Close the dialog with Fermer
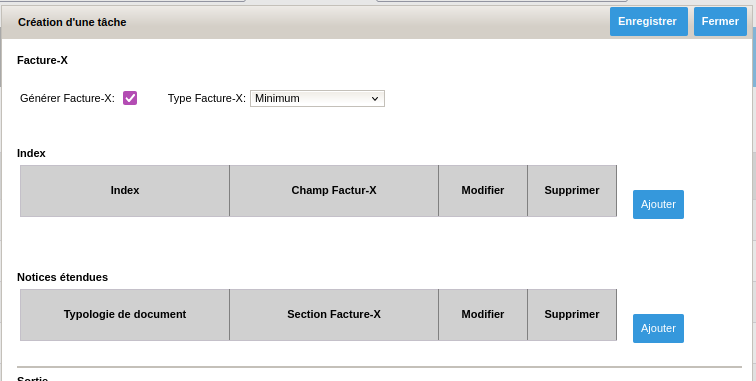756x381 pixels. tap(720, 22)
